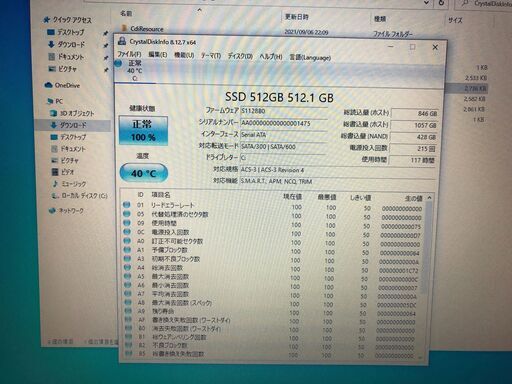Open the CdiResource folder in Explorer
The width and height of the screenshot is (512, 384).
coord(147,29)
